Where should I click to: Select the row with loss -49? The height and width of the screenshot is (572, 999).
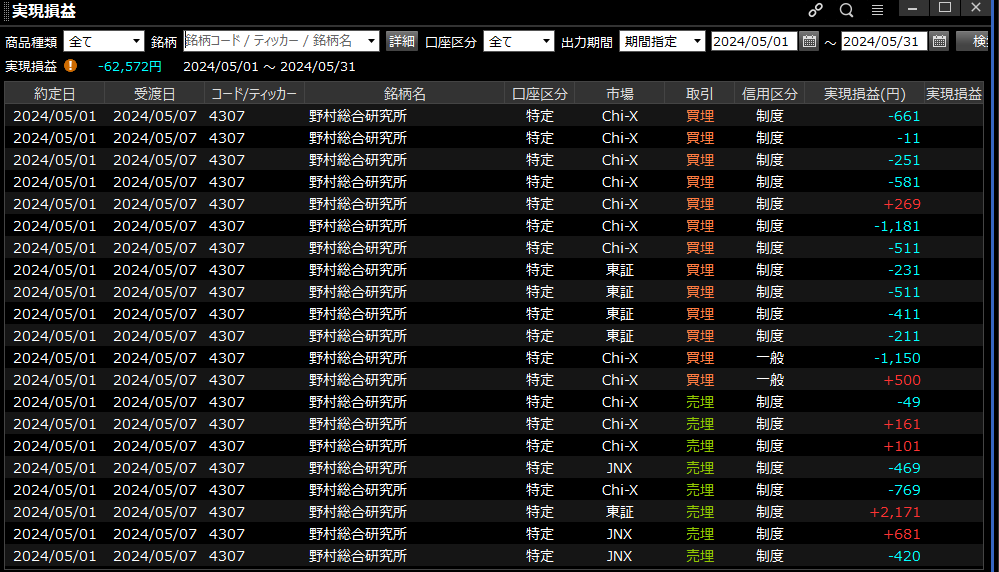[x=494, y=401]
